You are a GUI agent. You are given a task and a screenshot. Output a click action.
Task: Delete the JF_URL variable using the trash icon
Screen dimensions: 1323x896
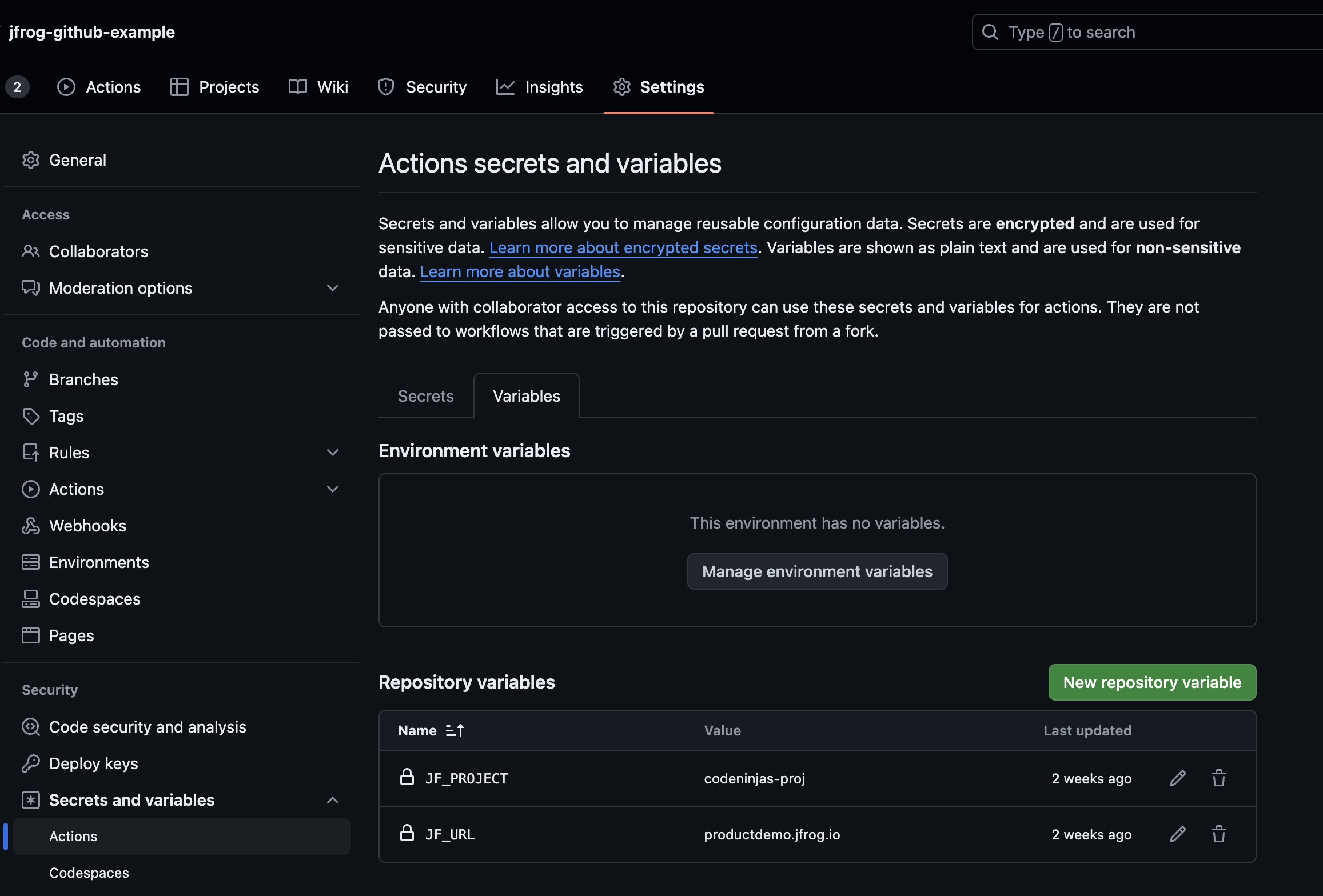(1218, 834)
